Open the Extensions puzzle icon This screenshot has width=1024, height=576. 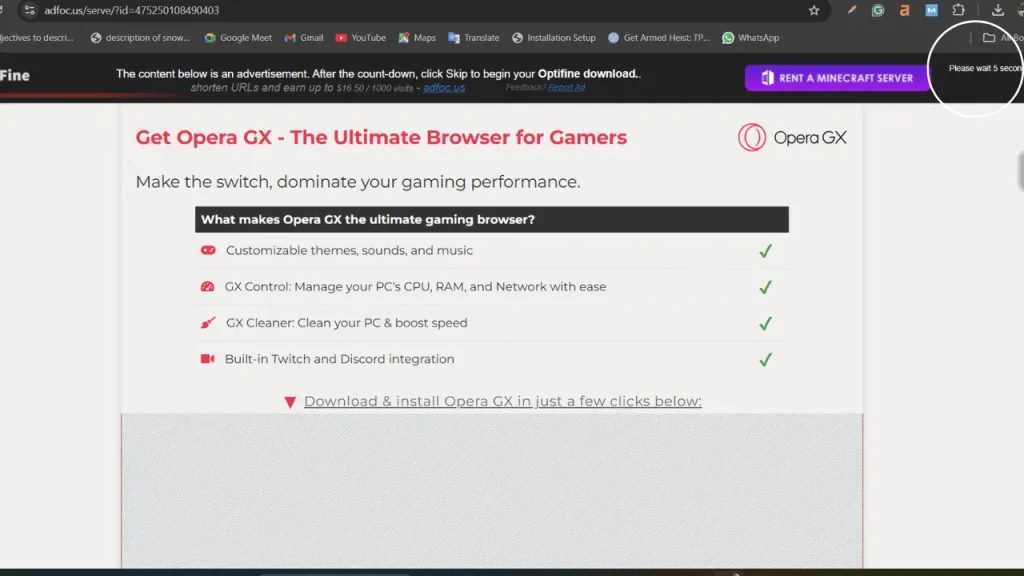(x=958, y=10)
